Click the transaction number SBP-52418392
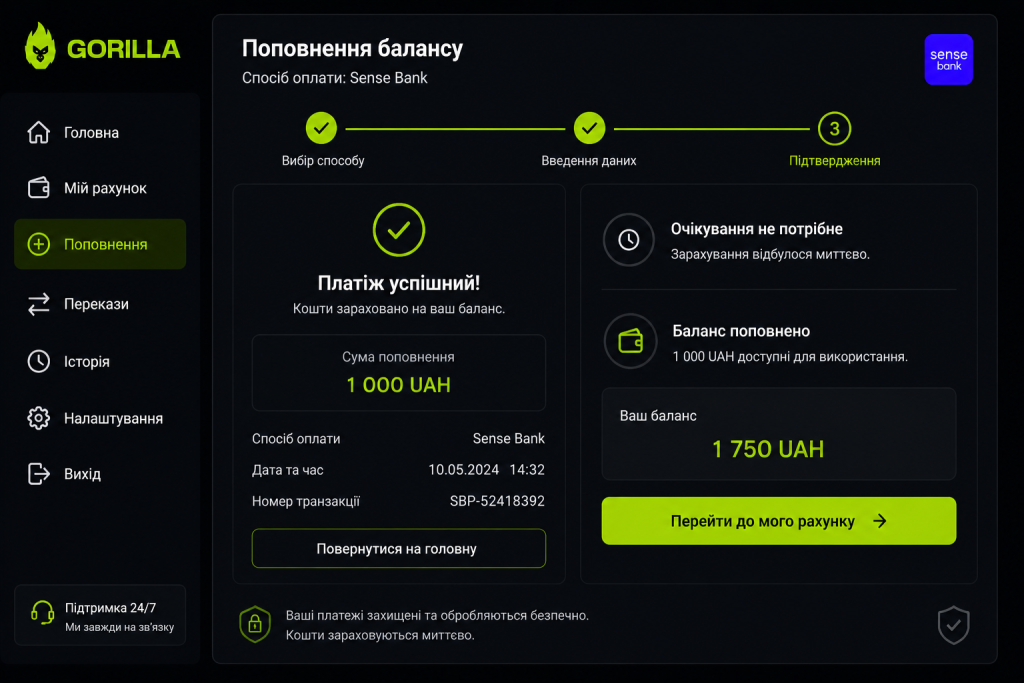The height and width of the screenshot is (683, 1024). [x=497, y=501]
